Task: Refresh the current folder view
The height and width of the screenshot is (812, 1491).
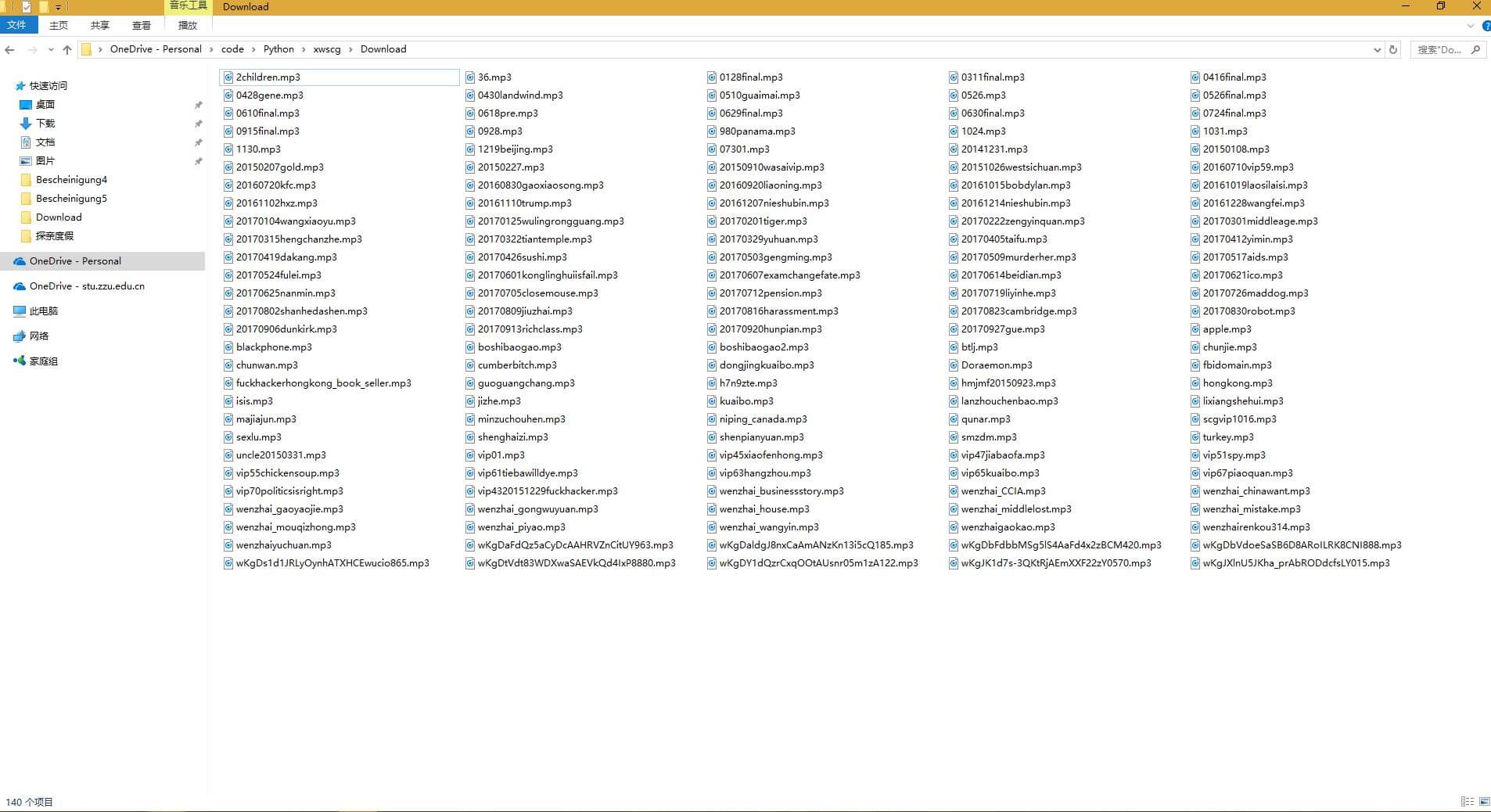Action: tap(1392, 49)
